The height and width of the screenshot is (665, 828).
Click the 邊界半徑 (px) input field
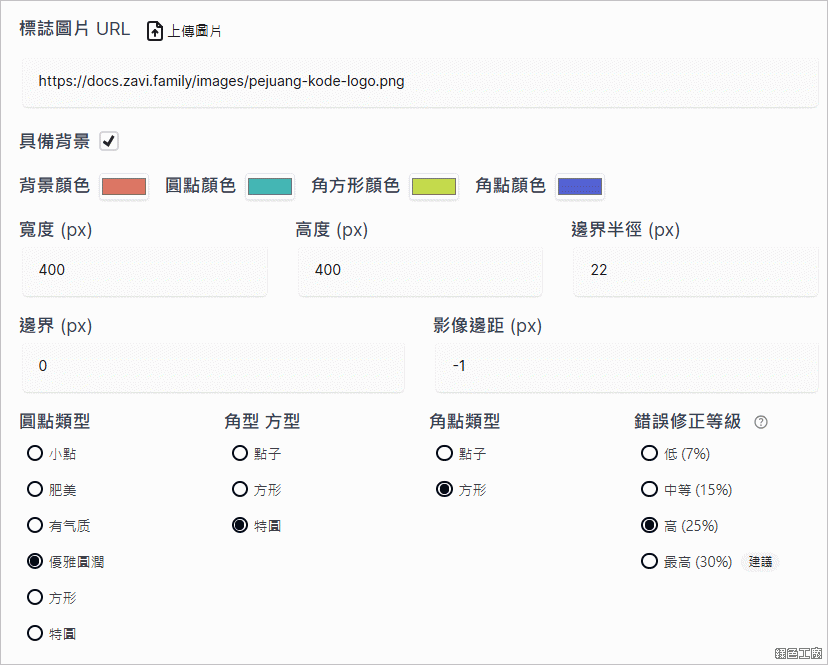(x=694, y=270)
